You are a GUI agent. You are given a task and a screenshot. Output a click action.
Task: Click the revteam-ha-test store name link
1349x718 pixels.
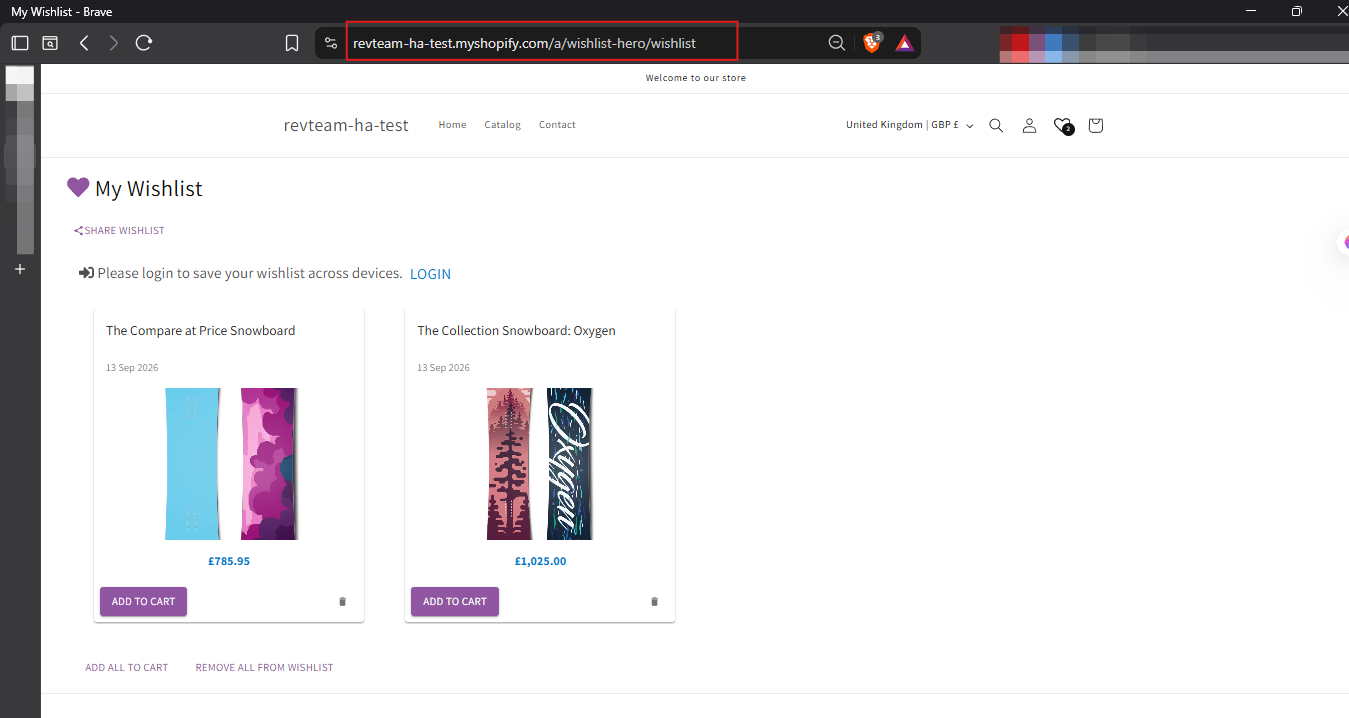[x=346, y=125]
